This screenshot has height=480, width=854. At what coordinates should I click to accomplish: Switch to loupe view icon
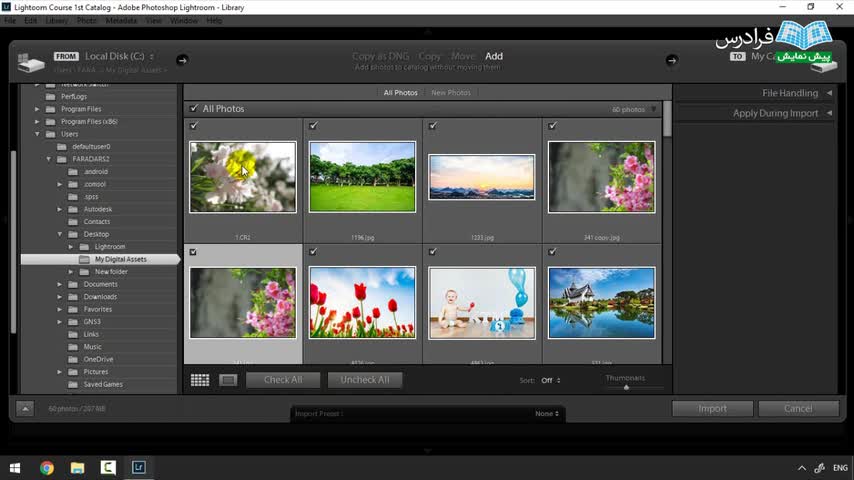pyautogui.click(x=228, y=380)
